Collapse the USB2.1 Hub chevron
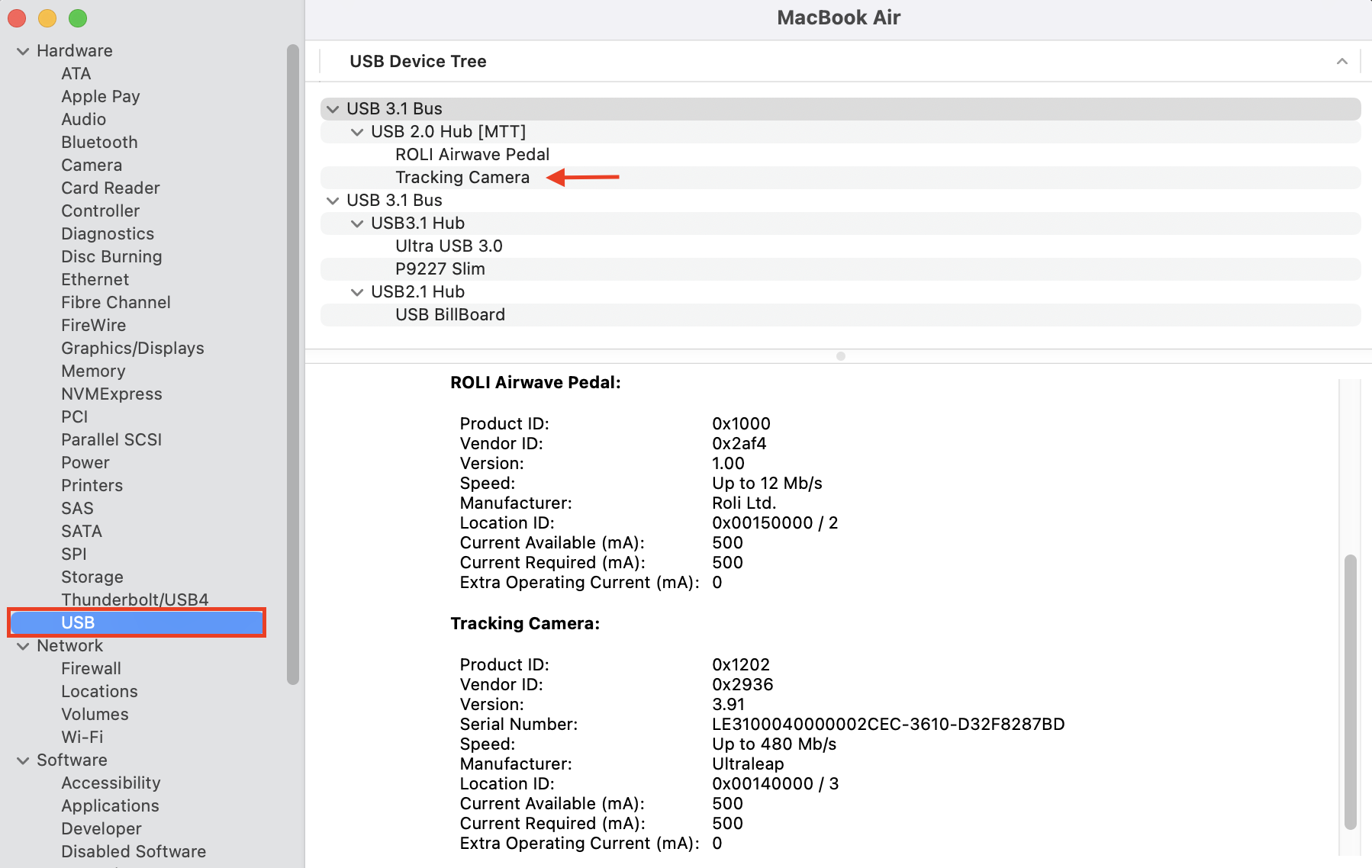1372x868 pixels. point(357,292)
